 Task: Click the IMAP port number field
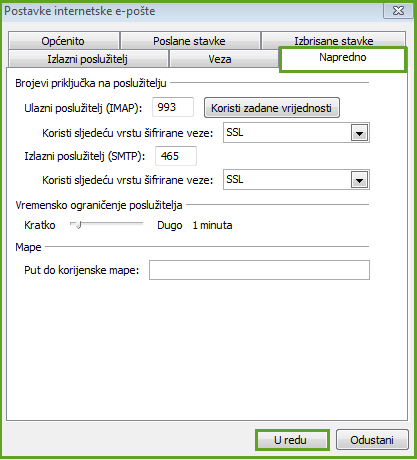point(173,107)
